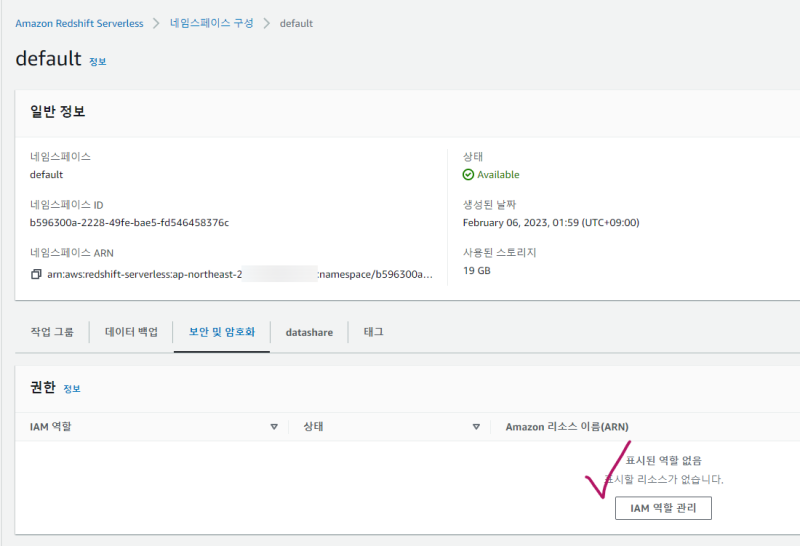The height and width of the screenshot is (546, 800).
Task: Copy the namespace ARN using copy icon
Action: pyautogui.click(x=36, y=273)
